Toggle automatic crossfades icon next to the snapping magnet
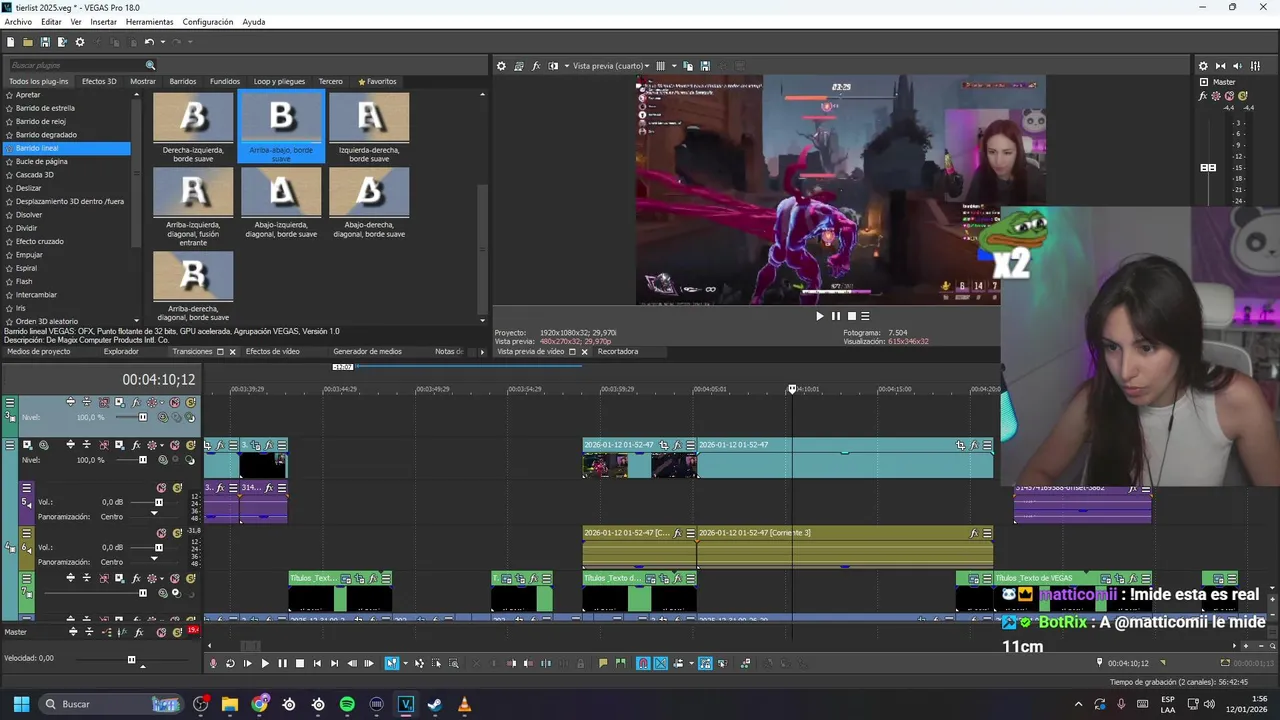 [x=661, y=663]
